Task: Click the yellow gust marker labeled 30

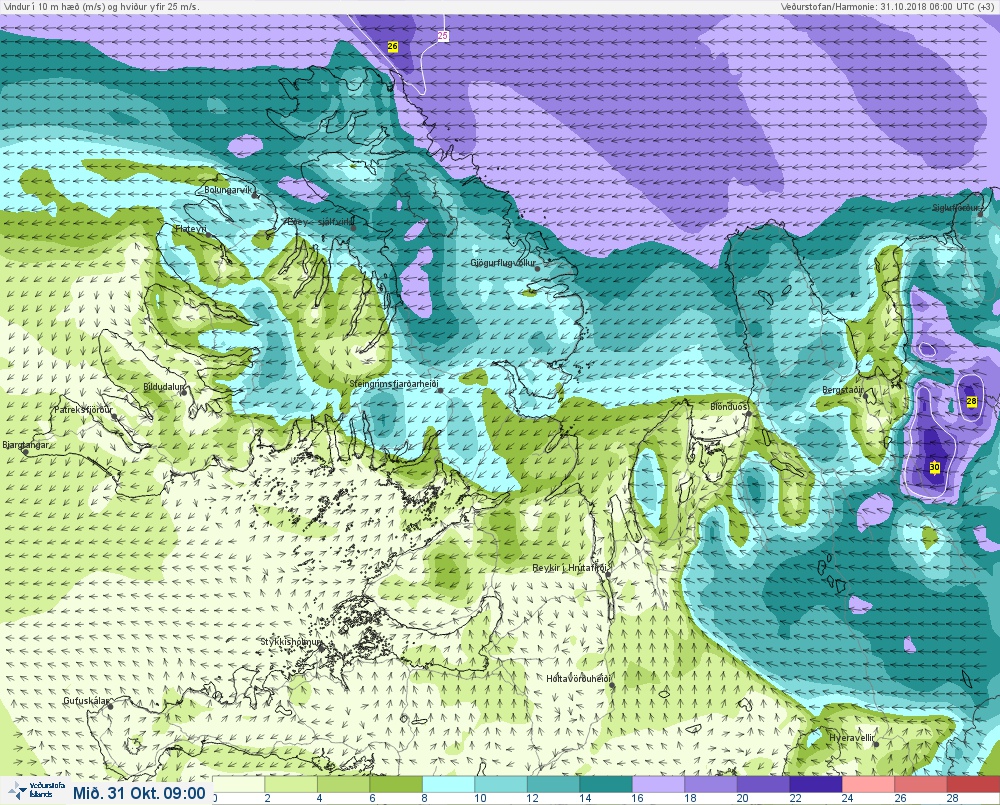Action: coord(935,467)
